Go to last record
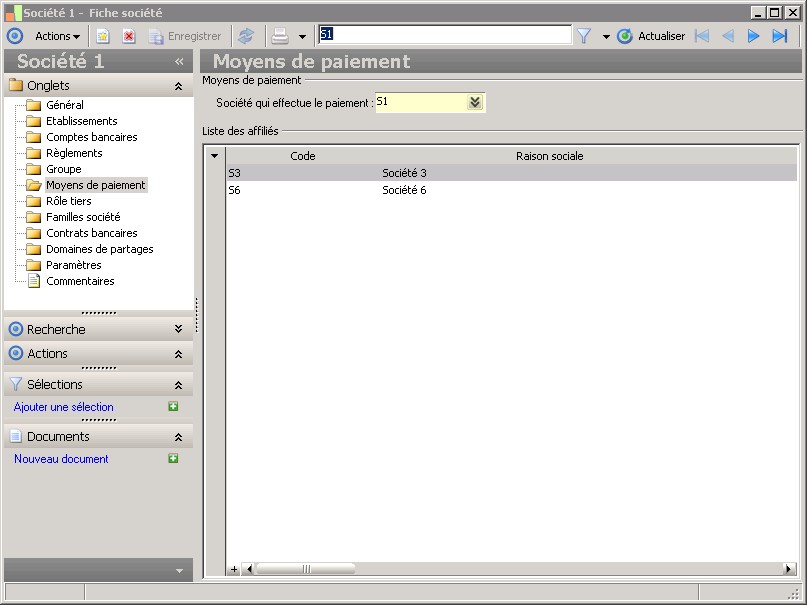This screenshot has height=605, width=807. pyautogui.click(x=780, y=36)
